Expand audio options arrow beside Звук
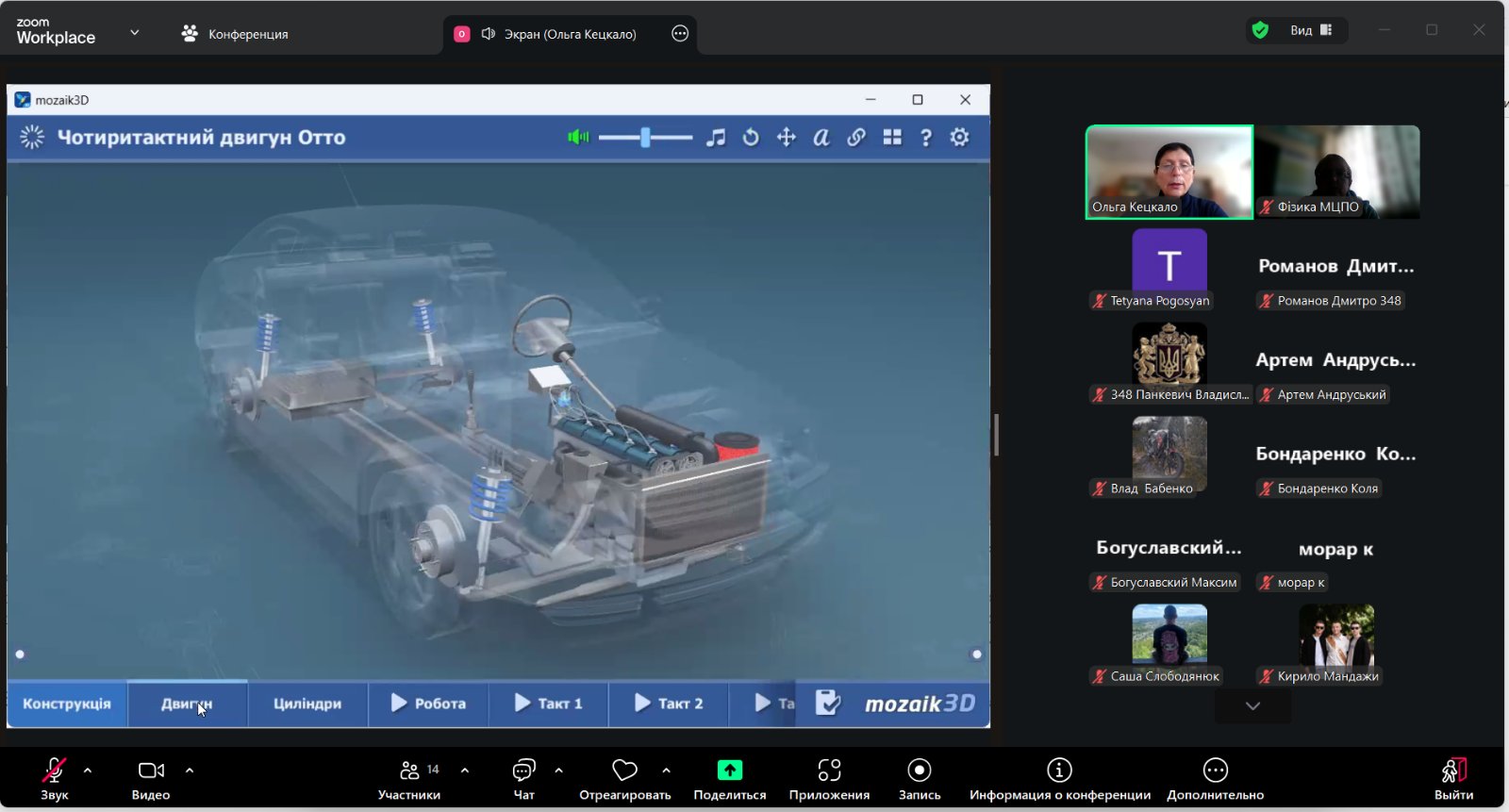This screenshot has height=812, width=1509. (x=88, y=771)
